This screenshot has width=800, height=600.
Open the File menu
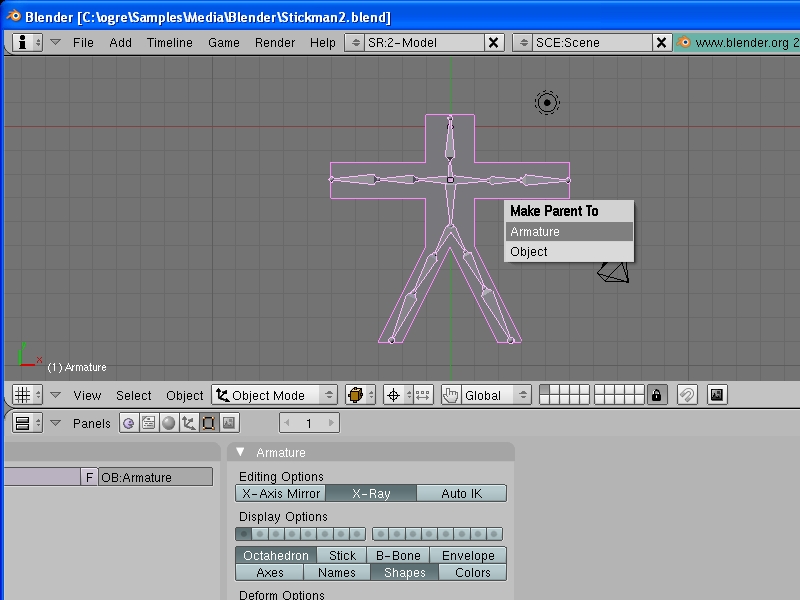tap(83, 42)
